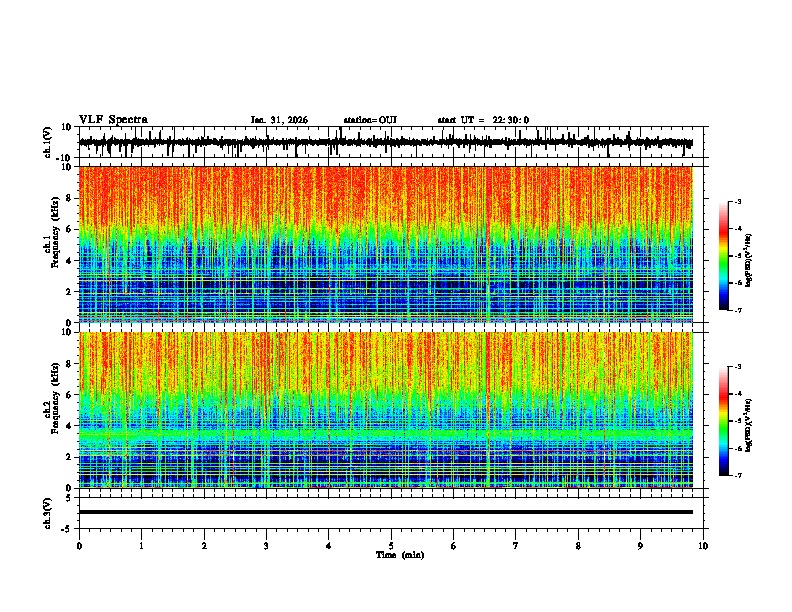
Task: Click the "8" kHz tick on ch.1 spectrogram
Action: 69,198
